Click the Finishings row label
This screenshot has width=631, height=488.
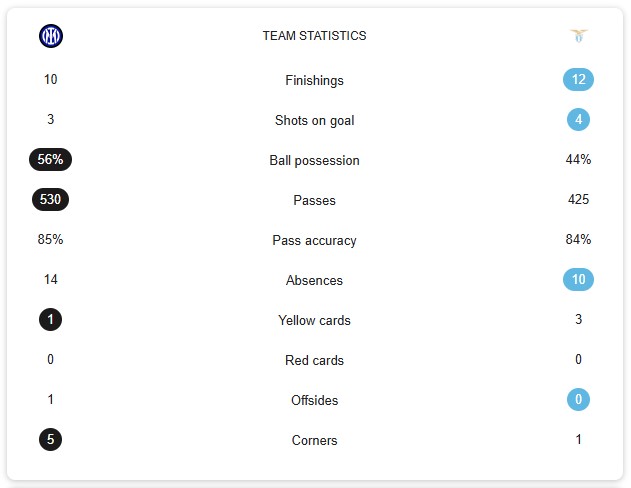(x=314, y=80)
